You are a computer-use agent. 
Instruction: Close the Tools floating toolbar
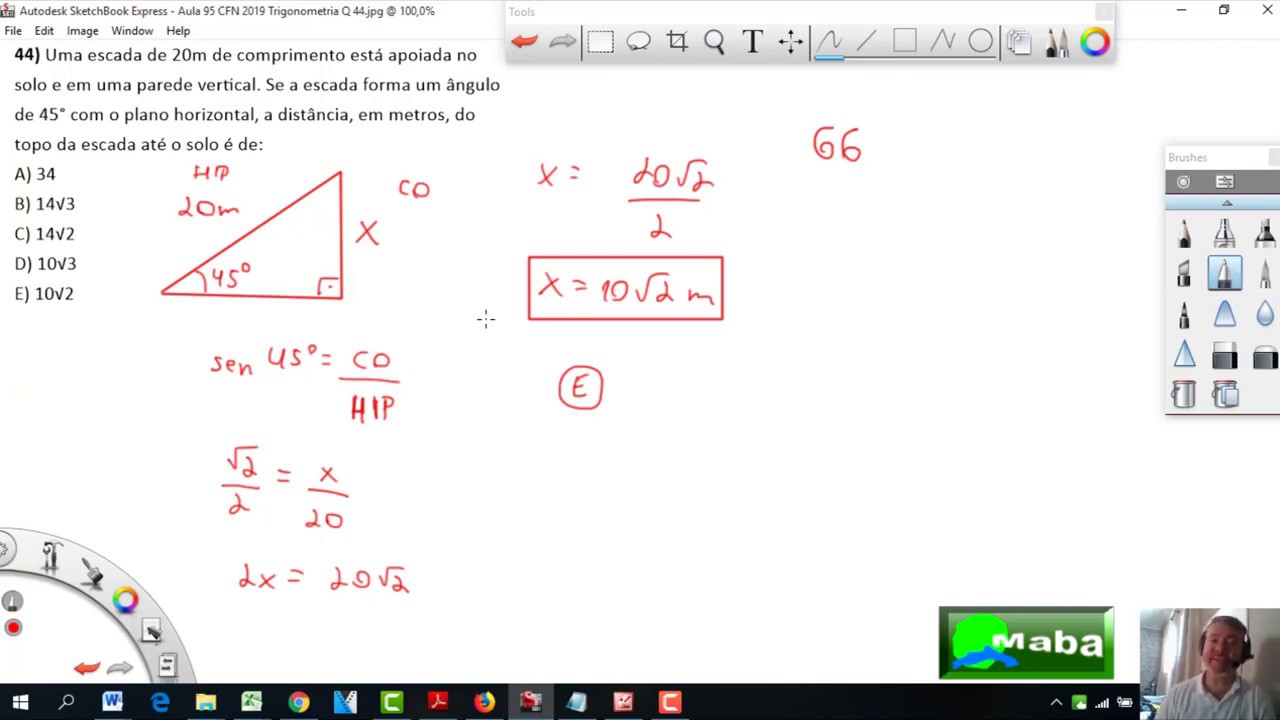(1104, 12)
